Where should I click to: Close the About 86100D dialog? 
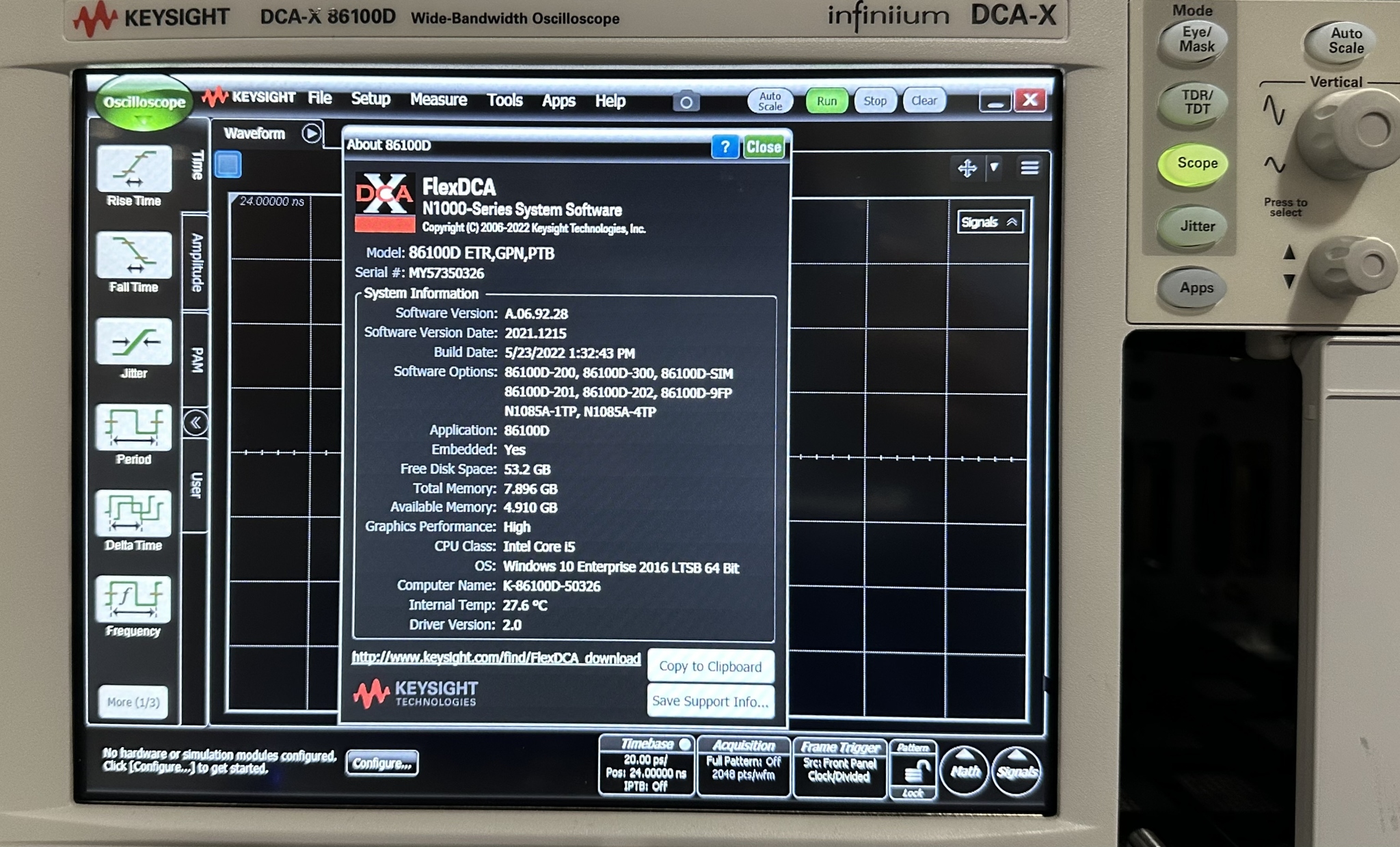763,147
